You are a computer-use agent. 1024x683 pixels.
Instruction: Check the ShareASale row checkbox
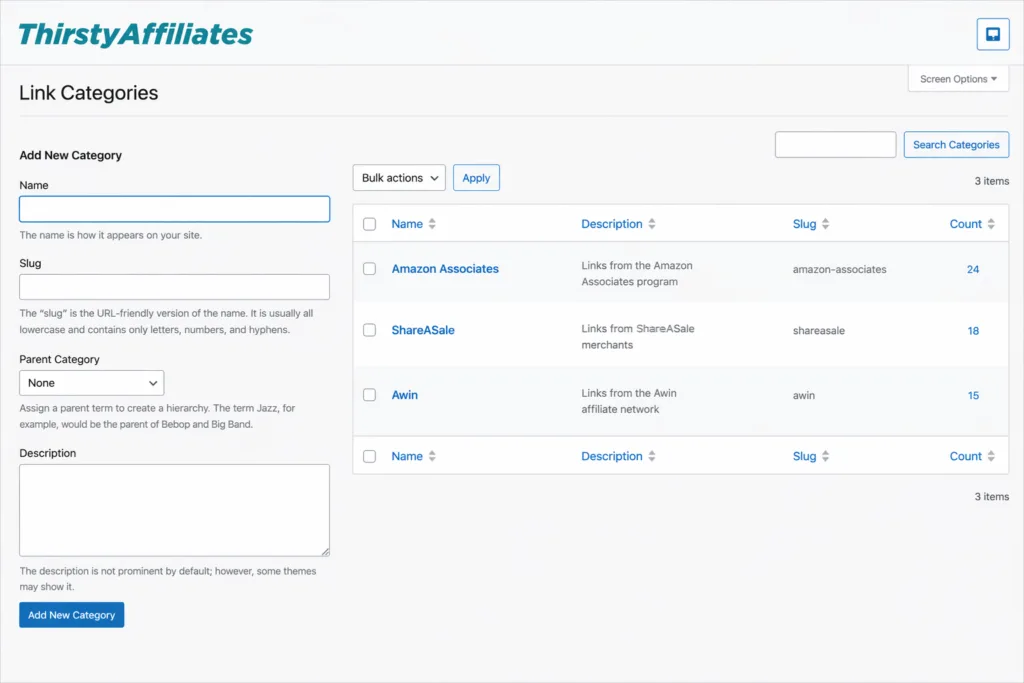[x=370, y=330]
